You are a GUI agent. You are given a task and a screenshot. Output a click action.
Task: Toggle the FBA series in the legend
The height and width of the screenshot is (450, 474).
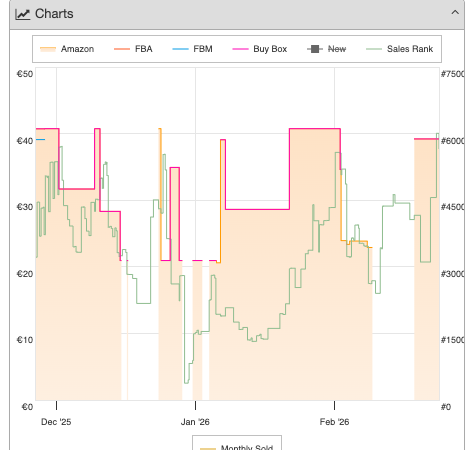pyautogui.click(x=133, y=49)
